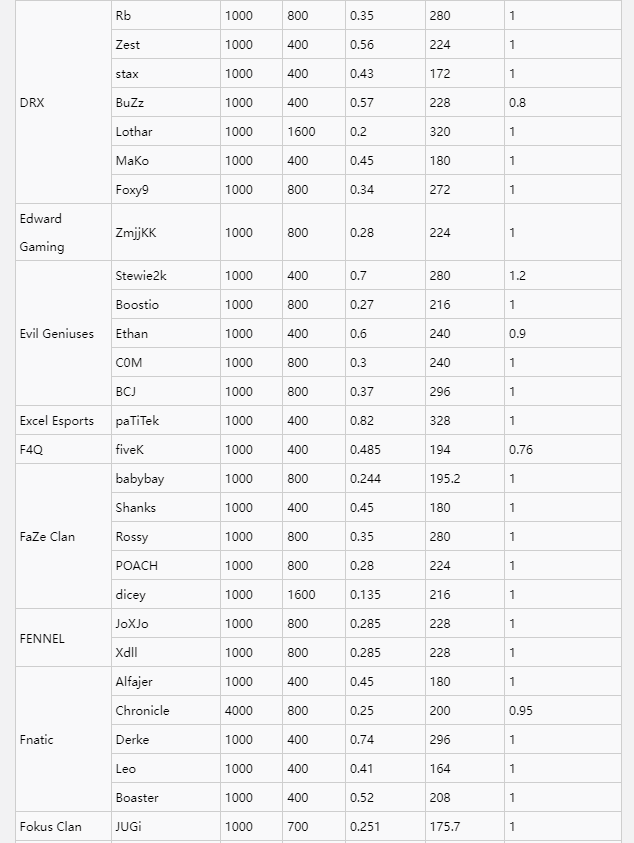Click the FENNEL team name

42,638
